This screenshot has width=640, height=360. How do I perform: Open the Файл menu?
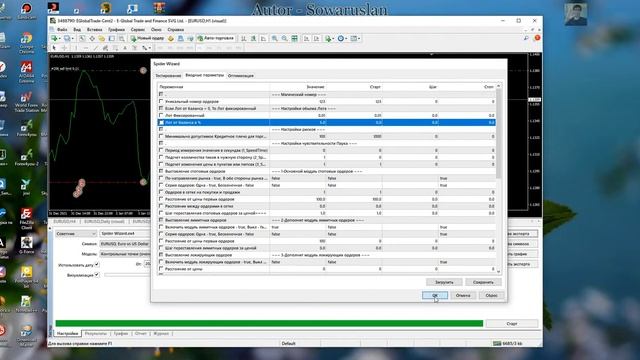[62, 30]
